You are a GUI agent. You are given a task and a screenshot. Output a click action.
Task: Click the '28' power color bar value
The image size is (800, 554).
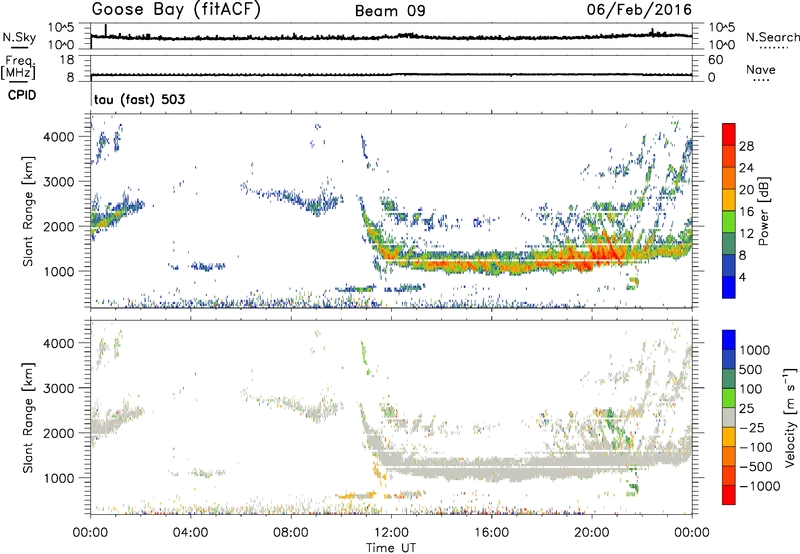746,146
